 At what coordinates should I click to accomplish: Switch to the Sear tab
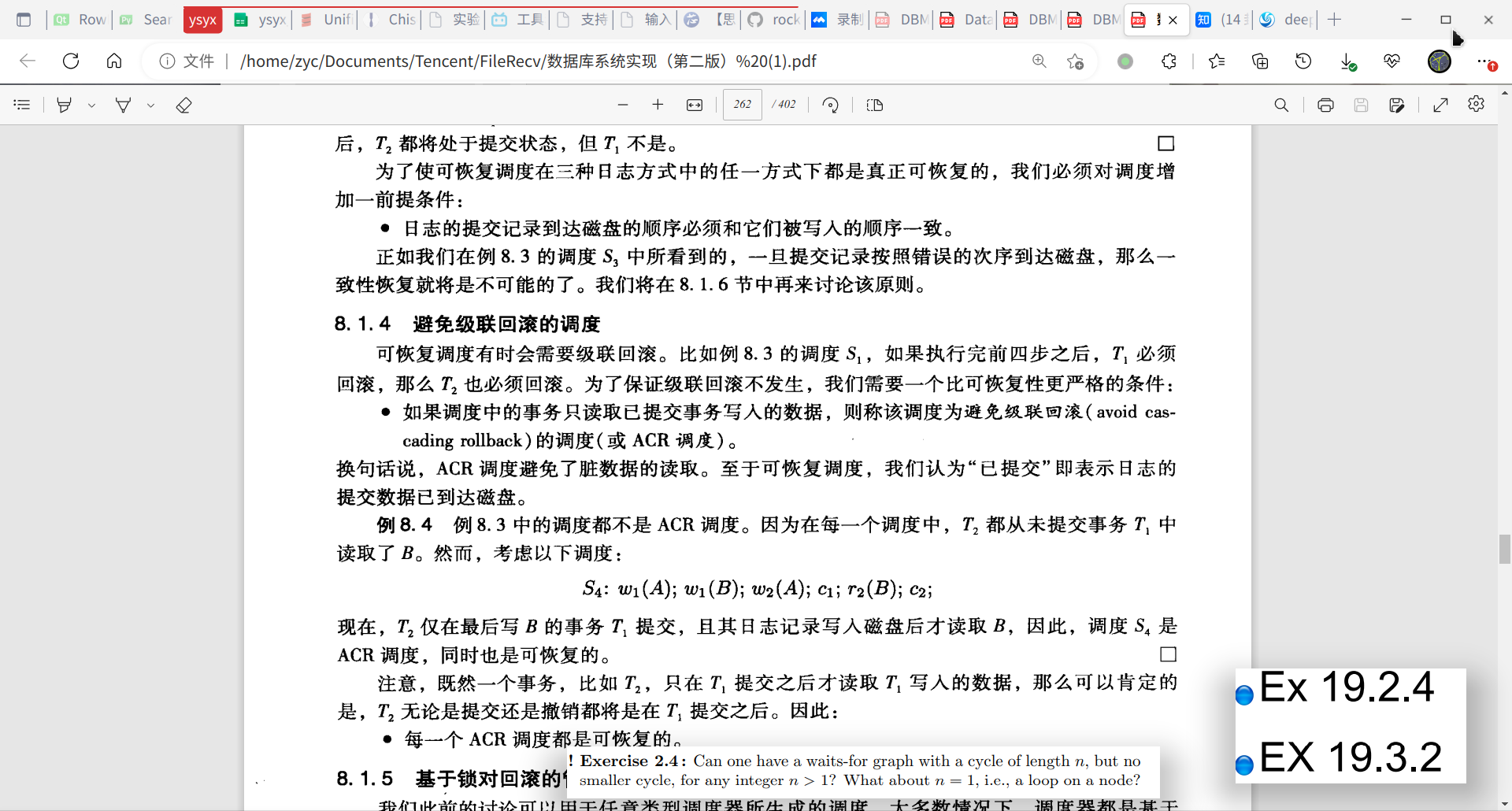click(x=146, y=20)
